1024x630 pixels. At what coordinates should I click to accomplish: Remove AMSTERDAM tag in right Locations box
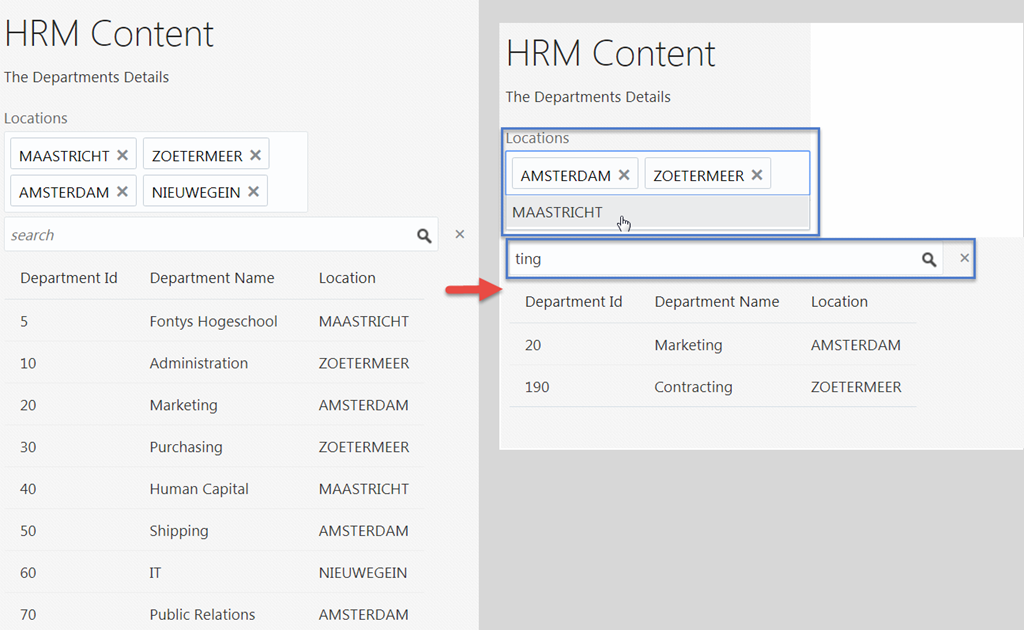624,175
